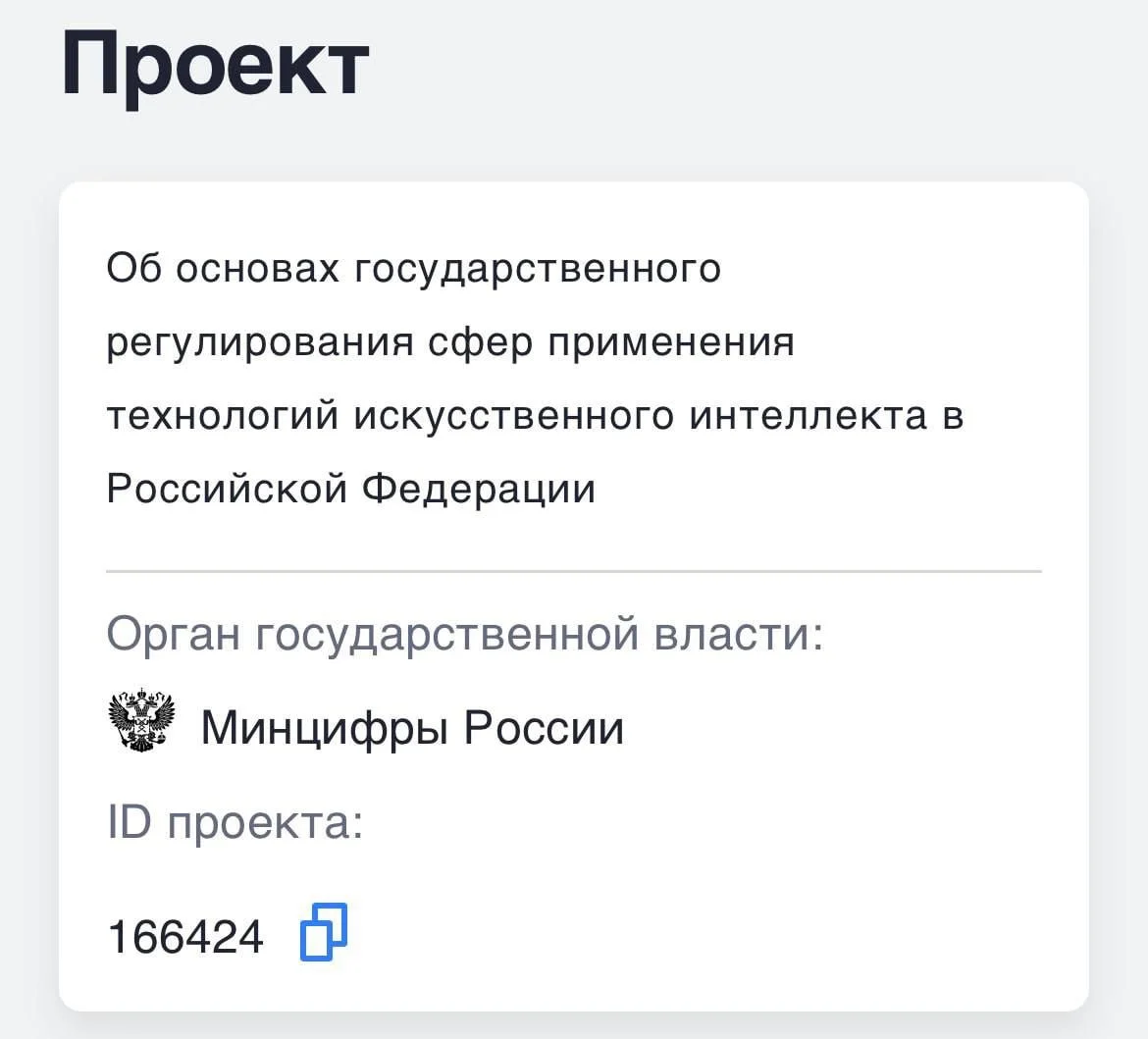Open the "Минцифры России" authority name
Screen dimensions: 1148x1039
pos(412,728)
